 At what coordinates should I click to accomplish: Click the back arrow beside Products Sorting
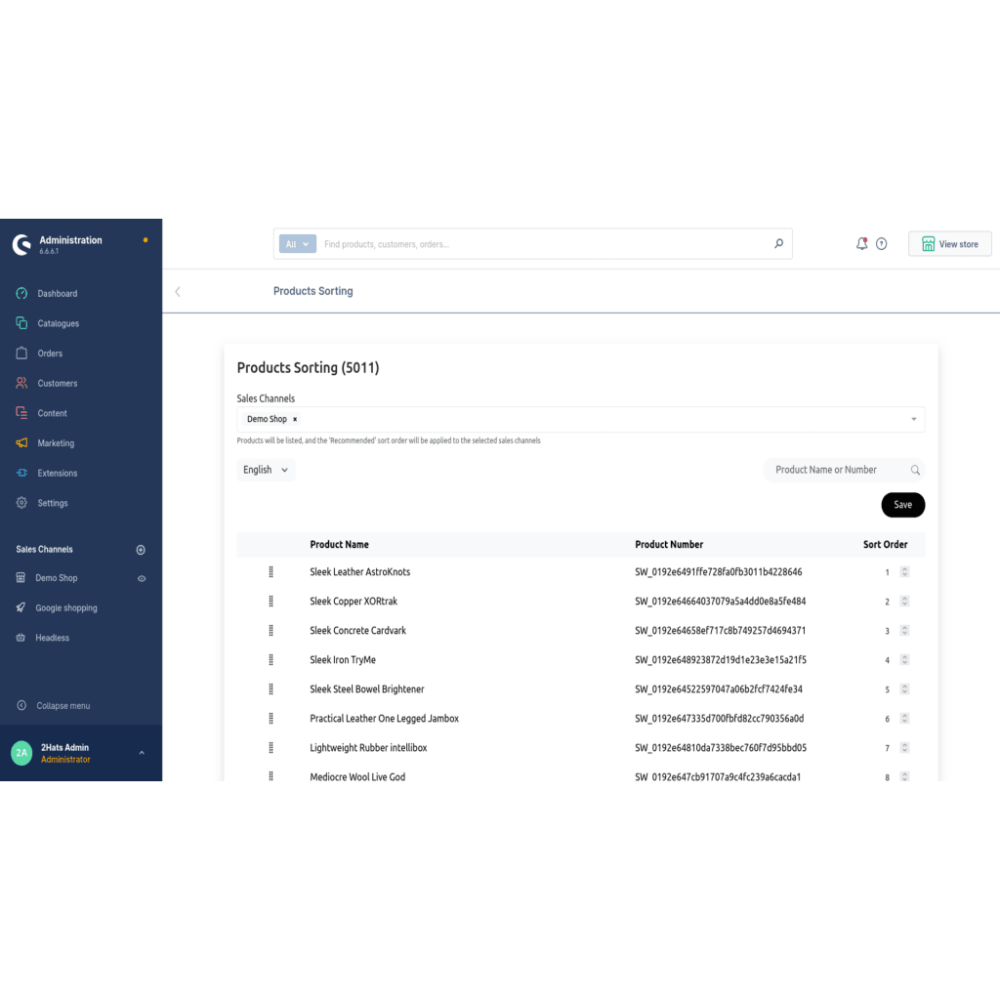coord(178,292)
